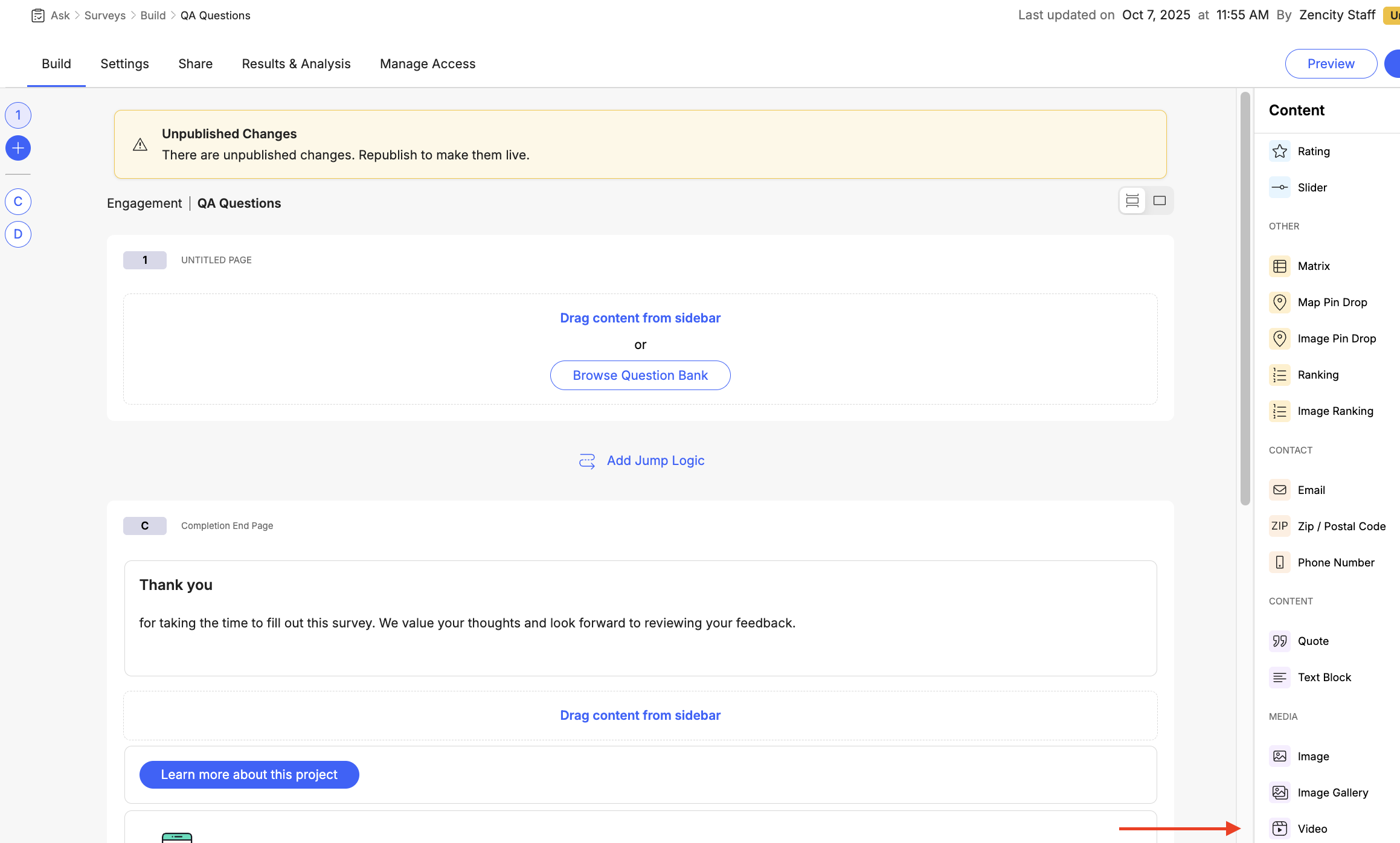
Task: Select the Quote content icon
Action: pyautogui.click(x=1279, y=641)
